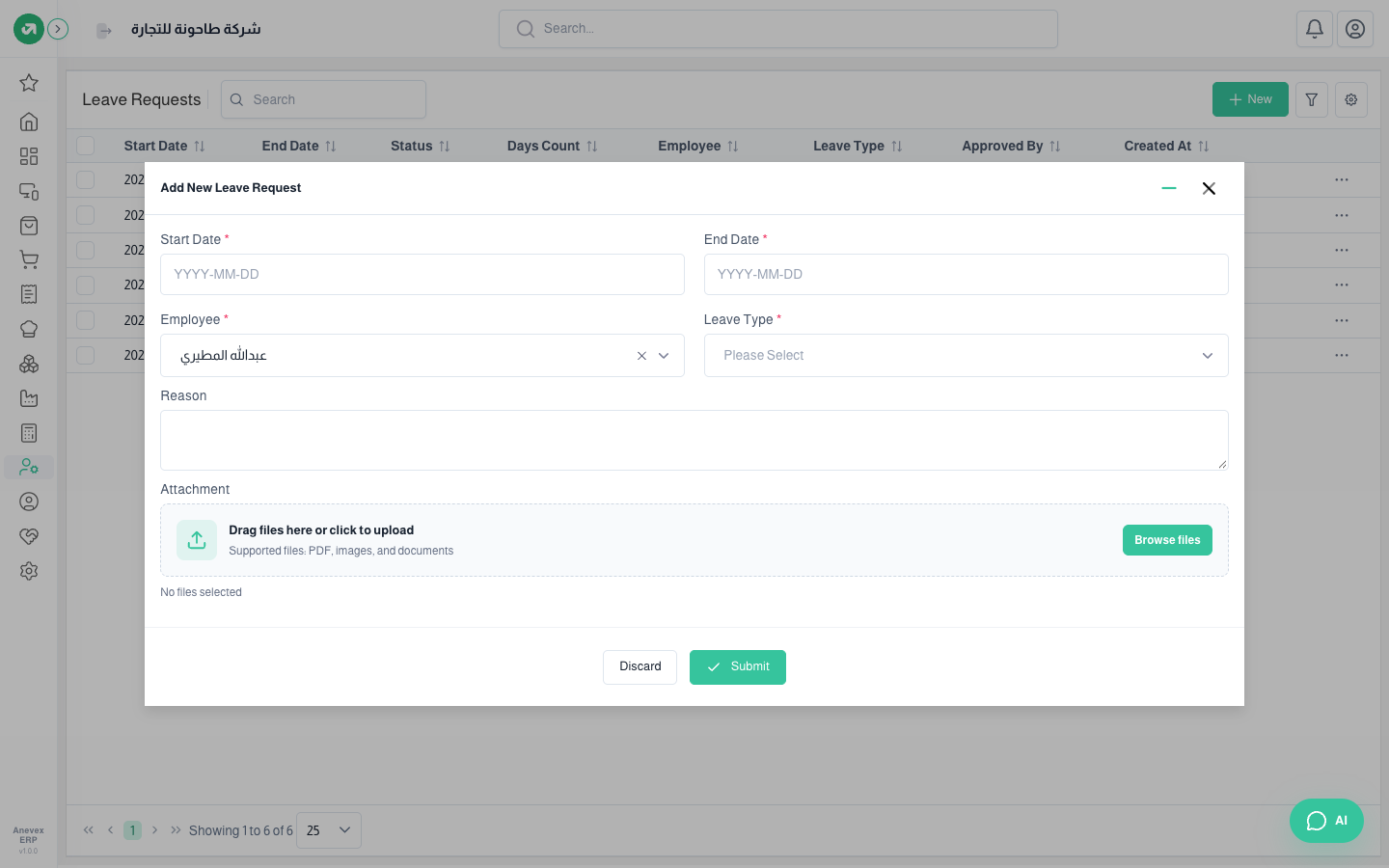
Task: Open the handshake heart icon in sidebar
Action: (x=29, y=536)
